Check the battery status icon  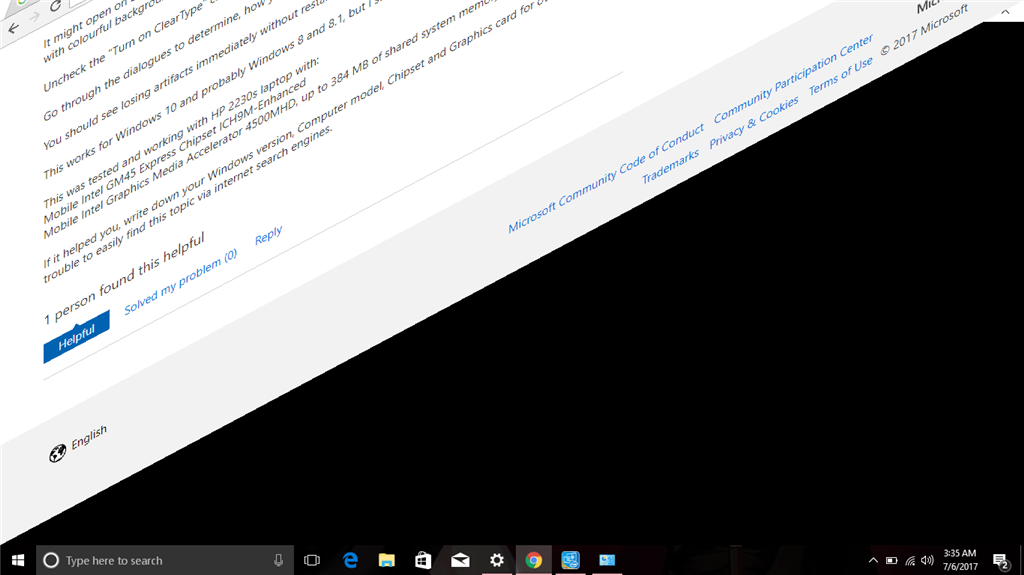click(x=891, y=560)
